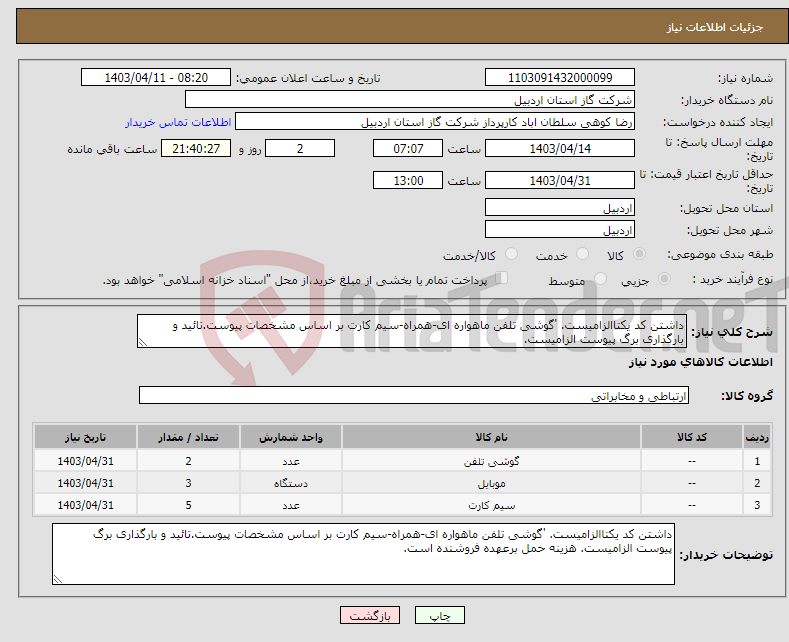
Task: Click the بازگشت back button
Action: (x=370, y=615)
